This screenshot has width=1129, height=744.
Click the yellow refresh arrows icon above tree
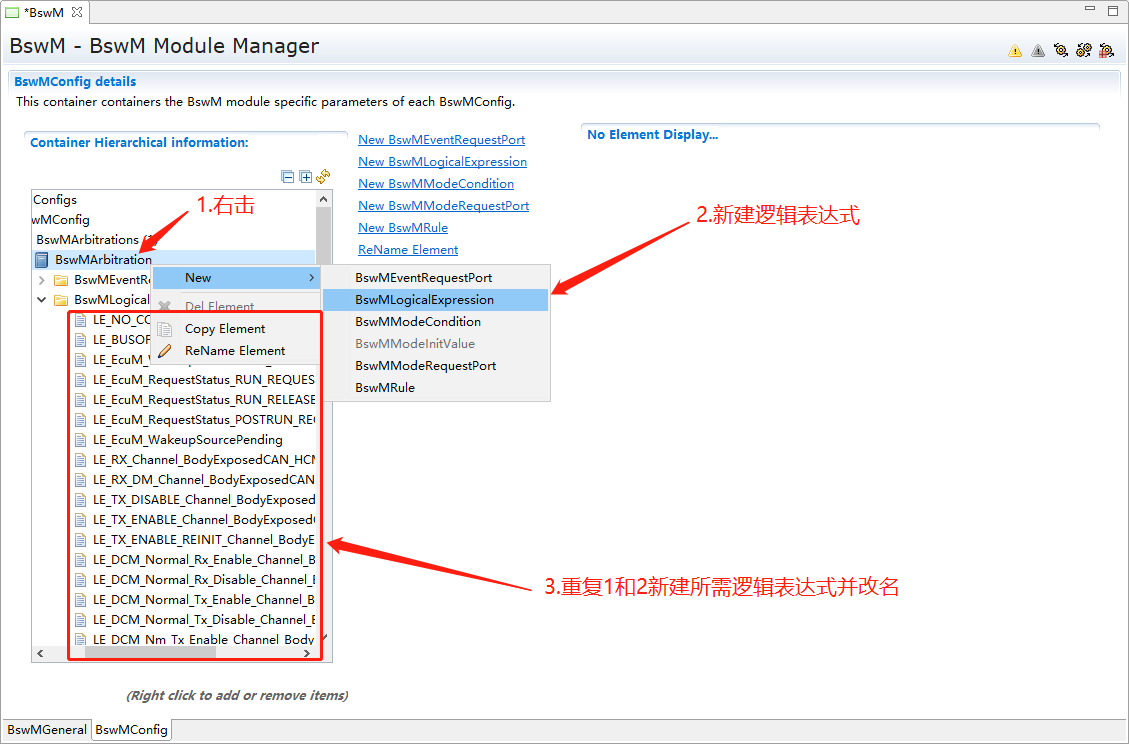click(x=323, y=177)
